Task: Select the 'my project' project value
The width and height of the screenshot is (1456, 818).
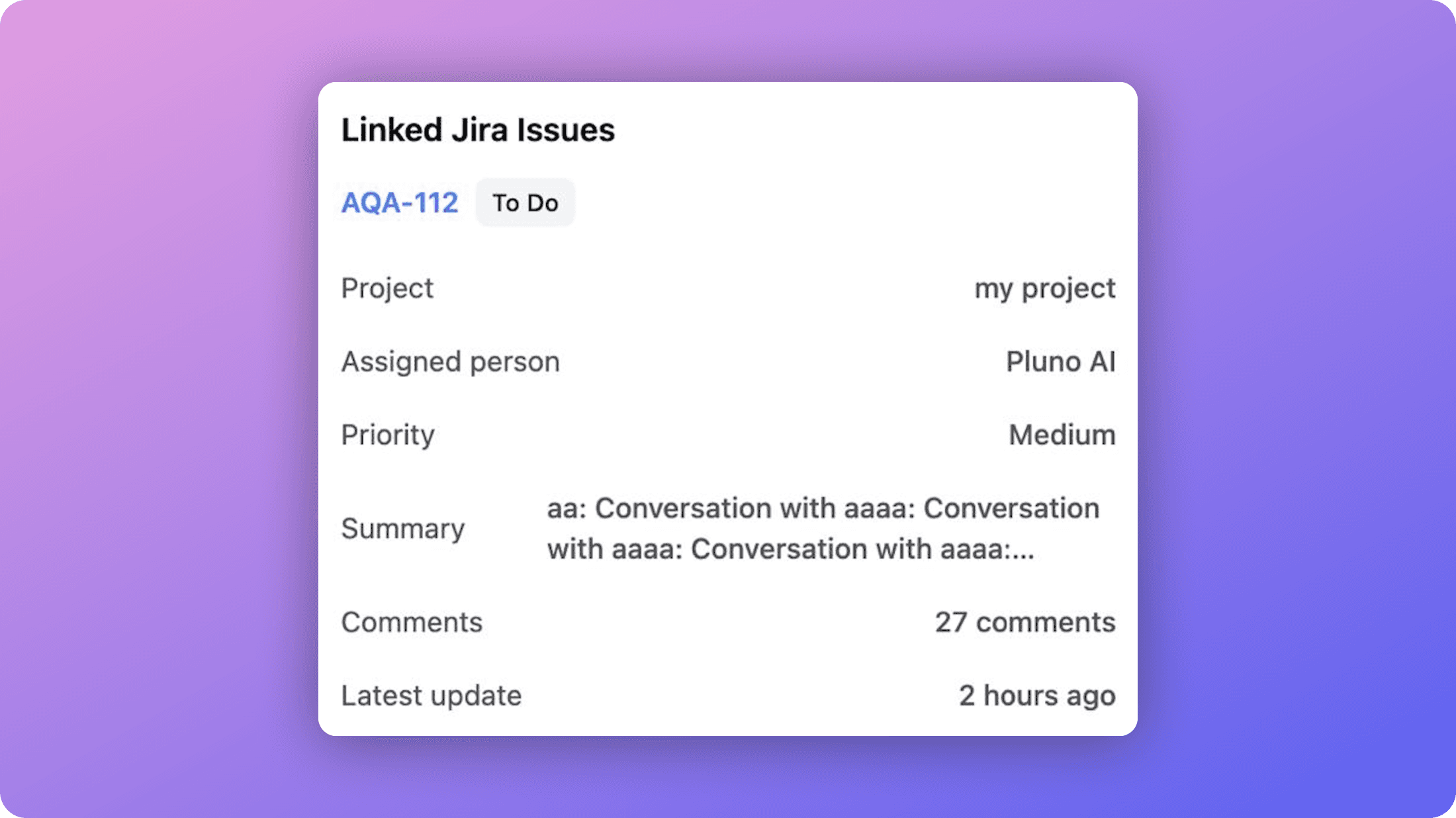Action: pos(1044,287)
